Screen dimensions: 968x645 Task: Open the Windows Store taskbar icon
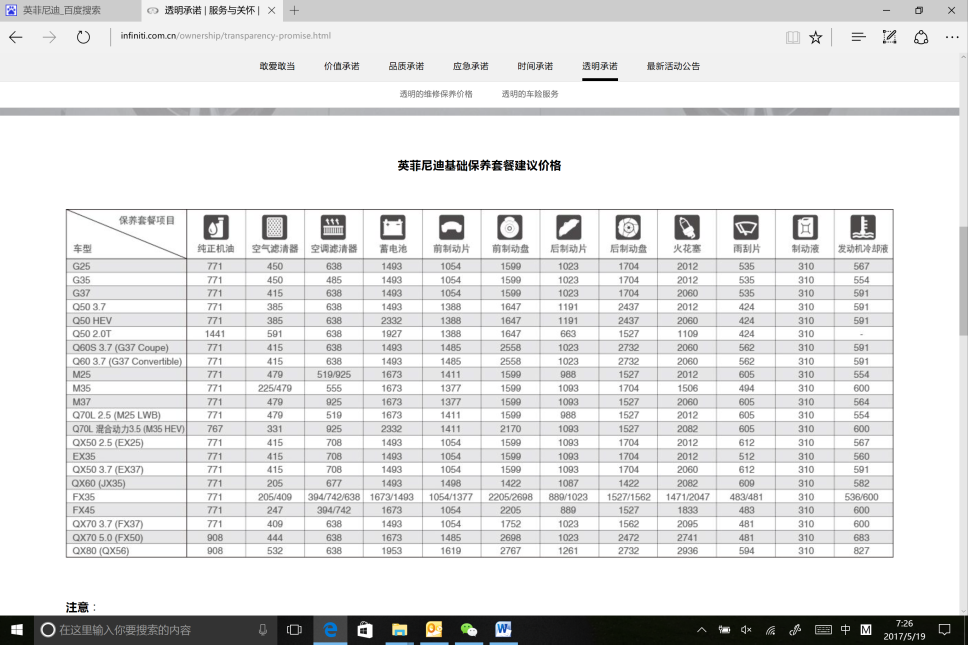365,630
